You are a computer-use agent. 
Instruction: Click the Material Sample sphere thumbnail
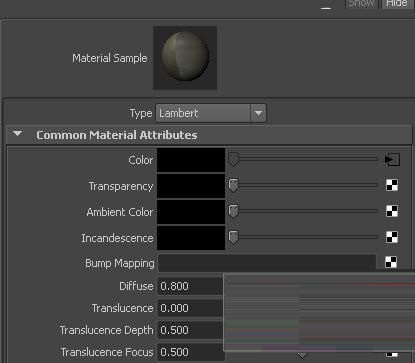pyautogui.click(x=185, y=58)
